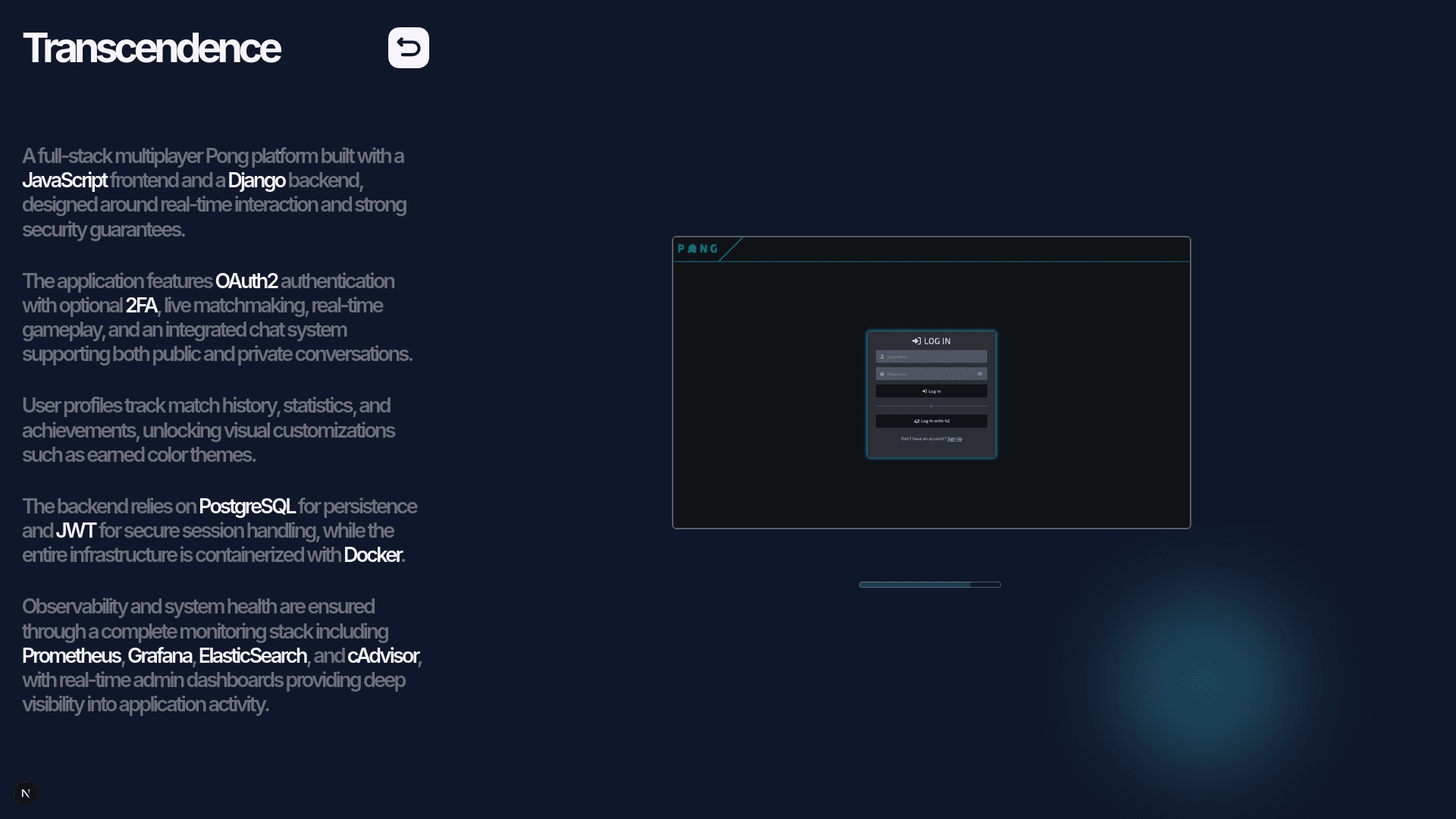Toggle password visibility with the eye icon
1456x819 pixels.
[x=980, y=374]
